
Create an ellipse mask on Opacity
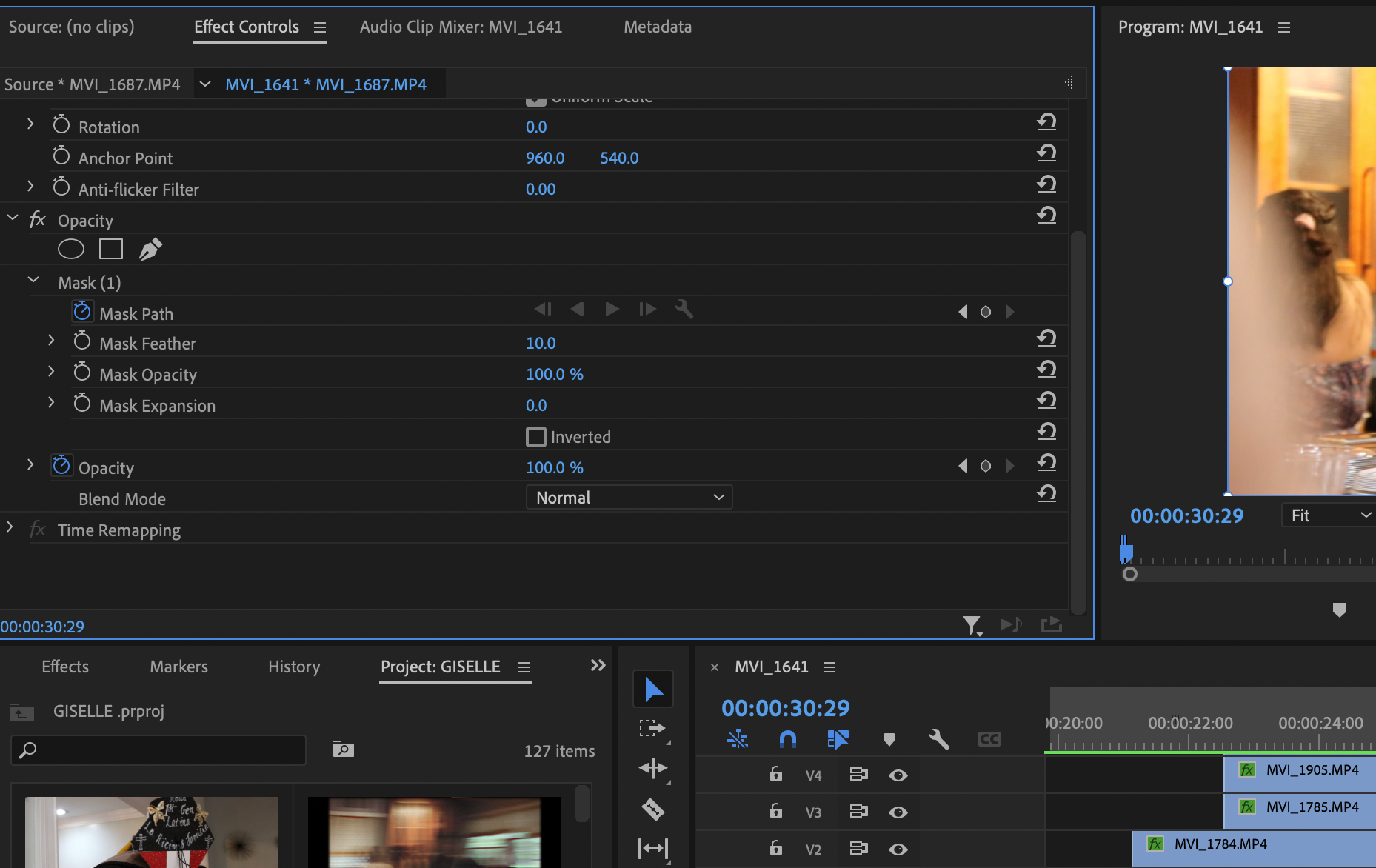point(70,249)
